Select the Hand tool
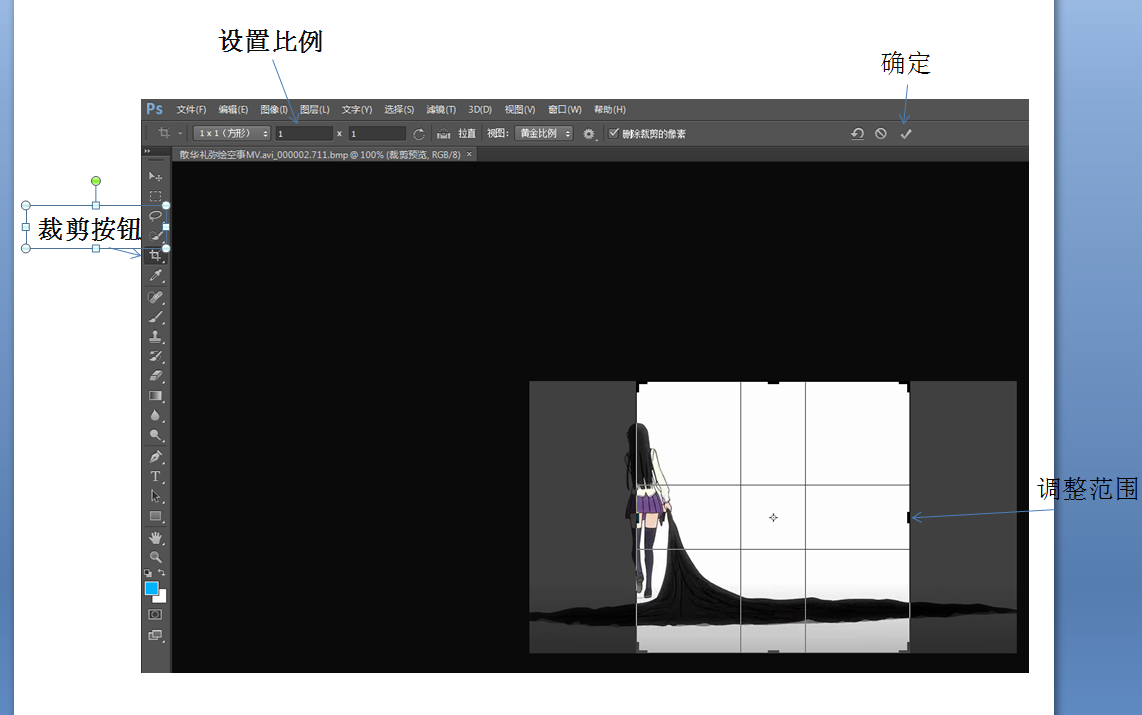Screen dimensions: 1142x715 155,537
